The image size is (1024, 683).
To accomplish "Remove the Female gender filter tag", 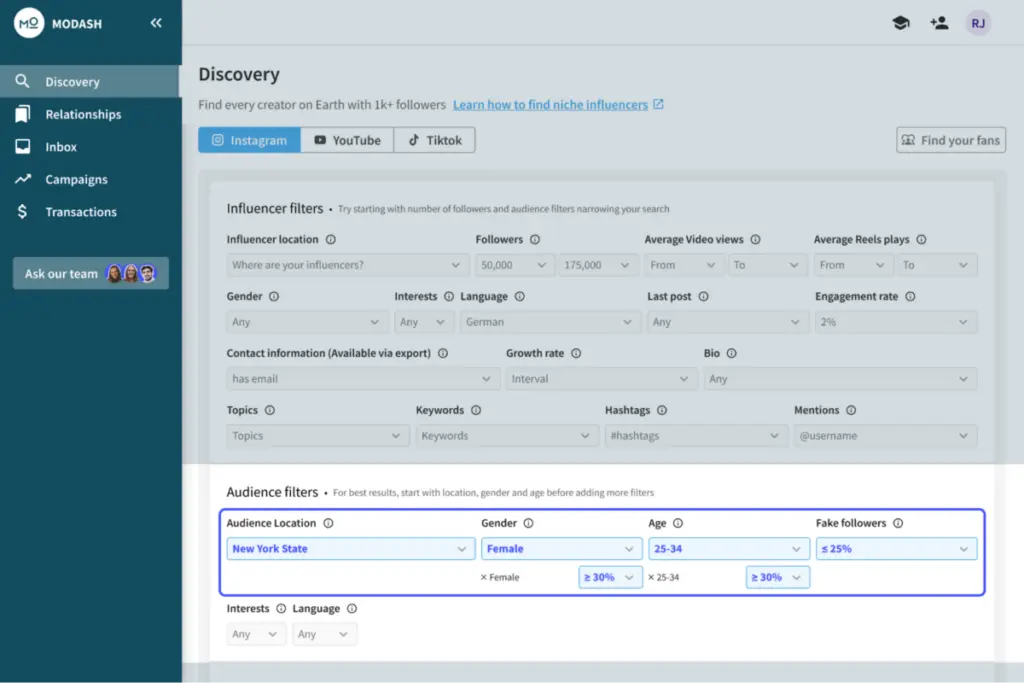I will click(x=484, y=577).
